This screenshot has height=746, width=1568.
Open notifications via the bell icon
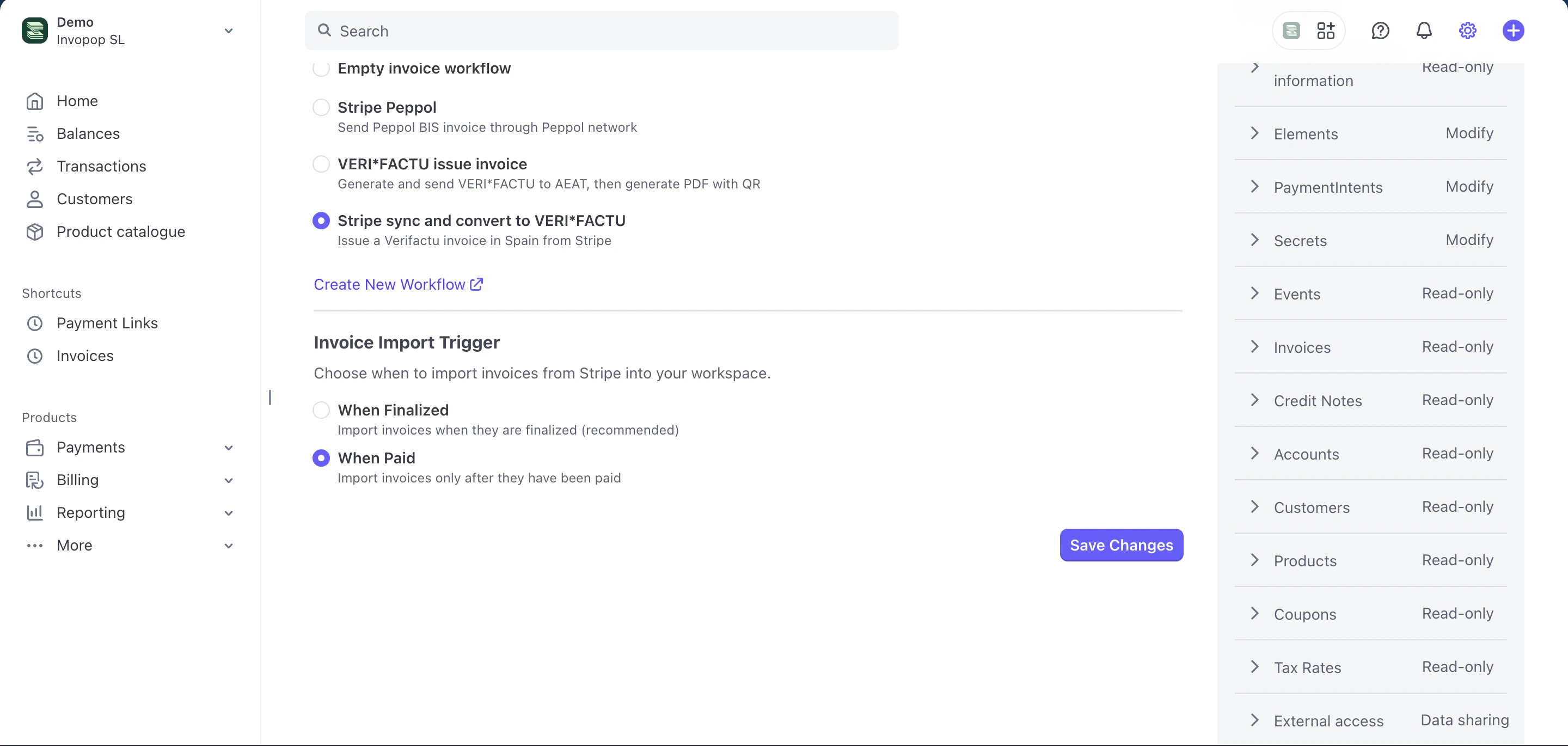[1424, 30]
